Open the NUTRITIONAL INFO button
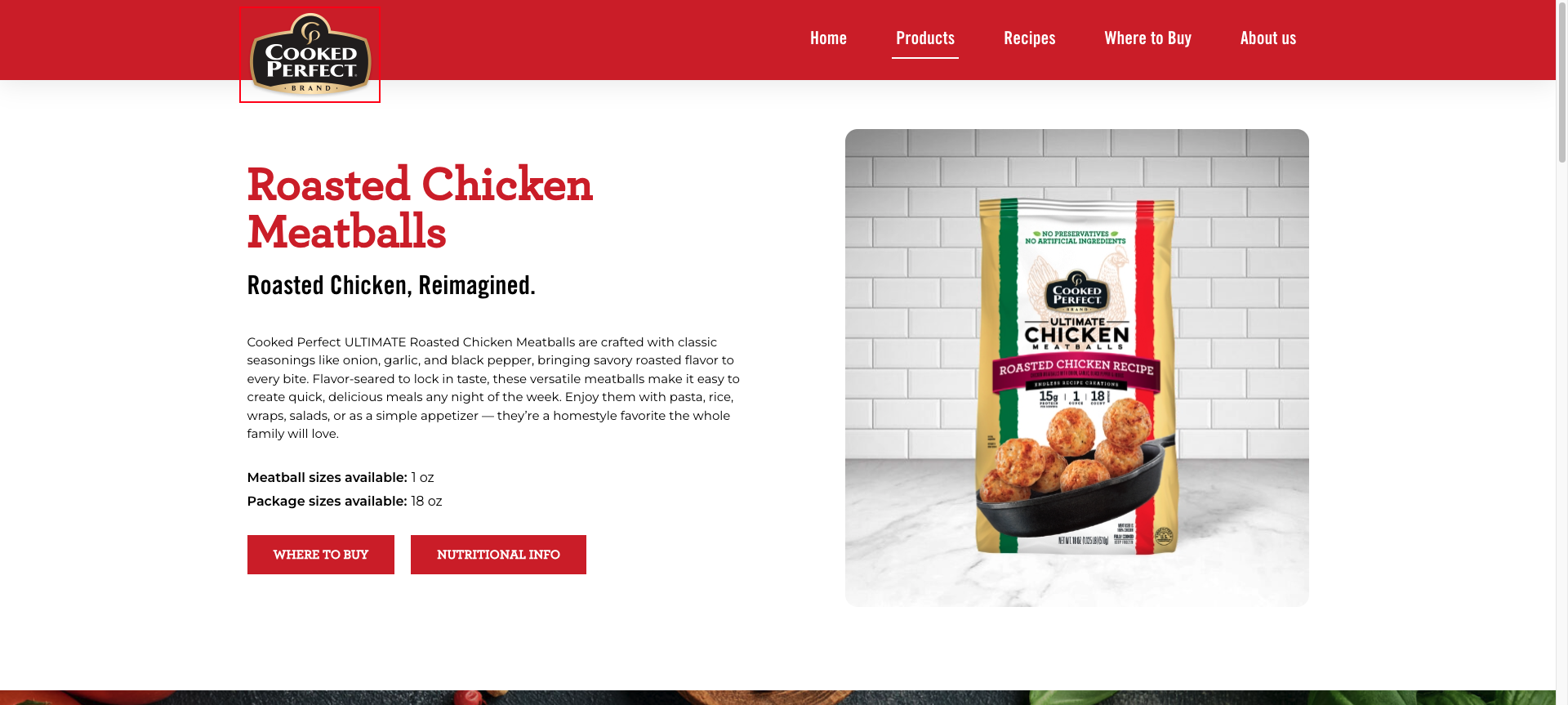The width and height of the screenshot is (1568, 705). 498,555
